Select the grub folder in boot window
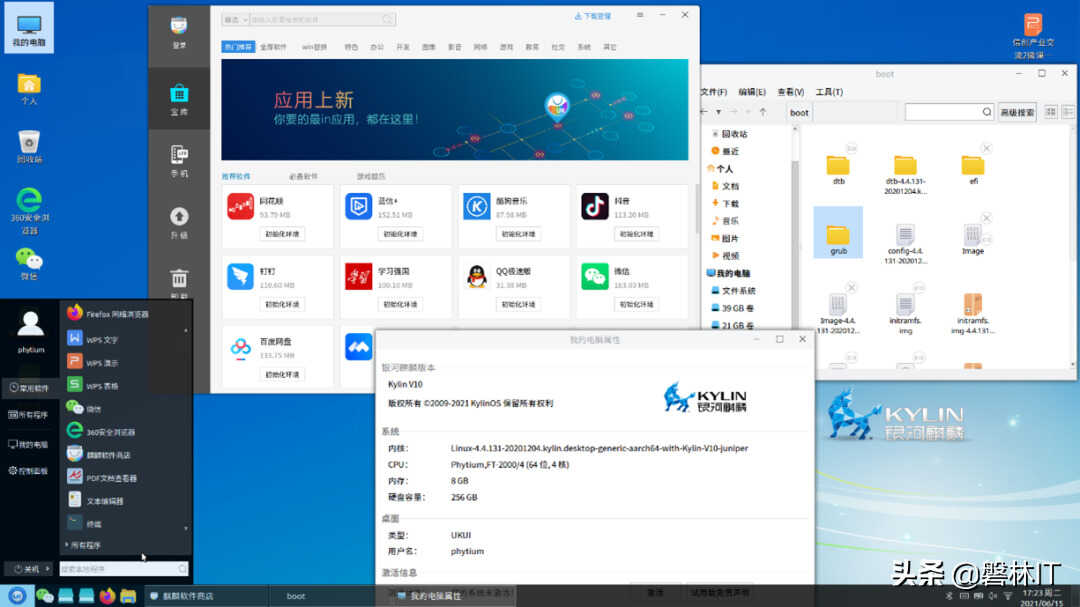1080x607 pixels. [x=838, y=233]
